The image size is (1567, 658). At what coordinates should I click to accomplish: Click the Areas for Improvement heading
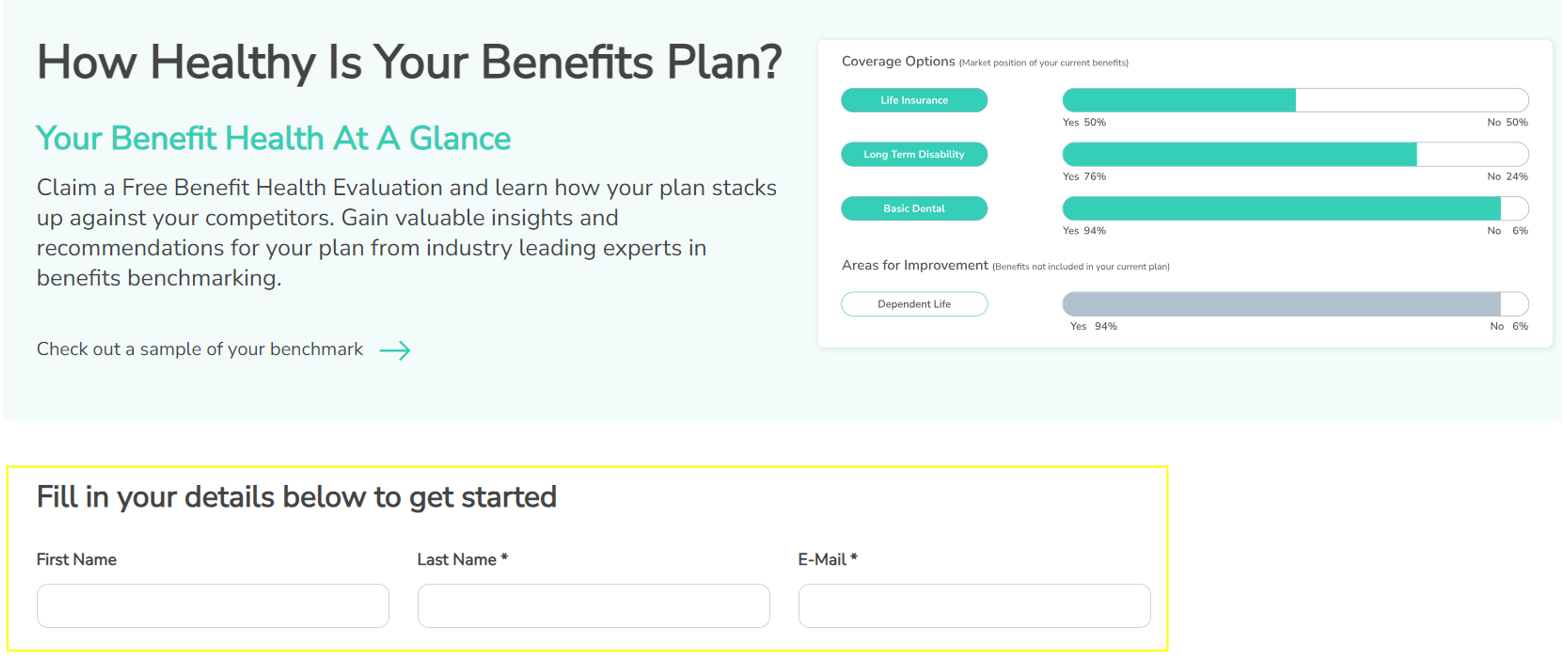click(915, 266)
